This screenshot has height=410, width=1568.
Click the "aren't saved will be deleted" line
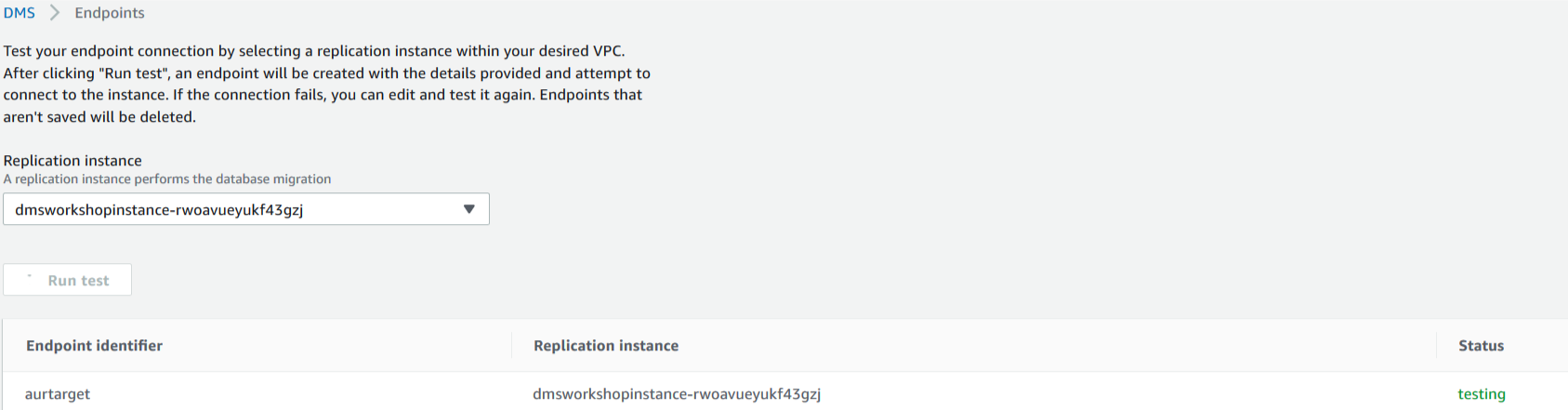click(99, 117)
